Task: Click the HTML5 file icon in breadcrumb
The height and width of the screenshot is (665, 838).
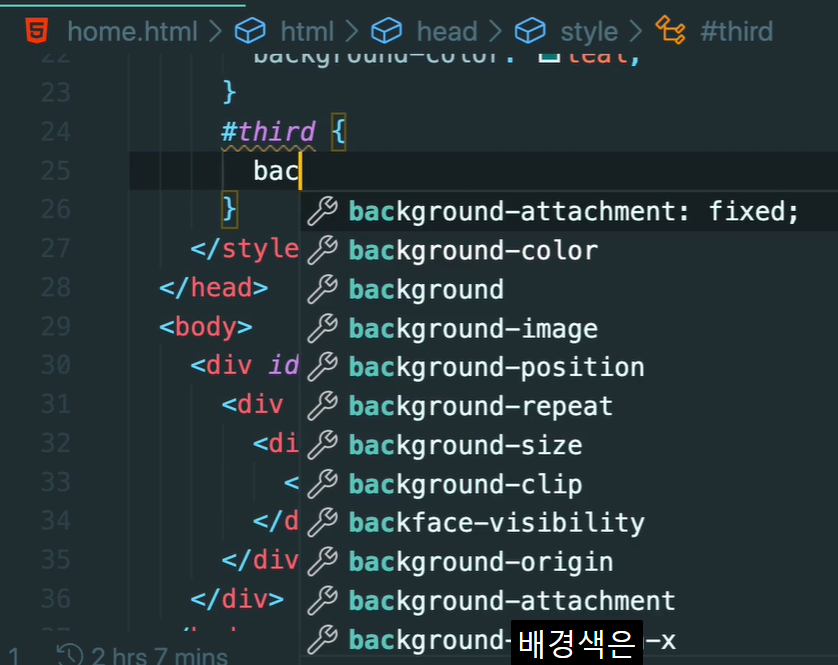Action: coord(37,30)
